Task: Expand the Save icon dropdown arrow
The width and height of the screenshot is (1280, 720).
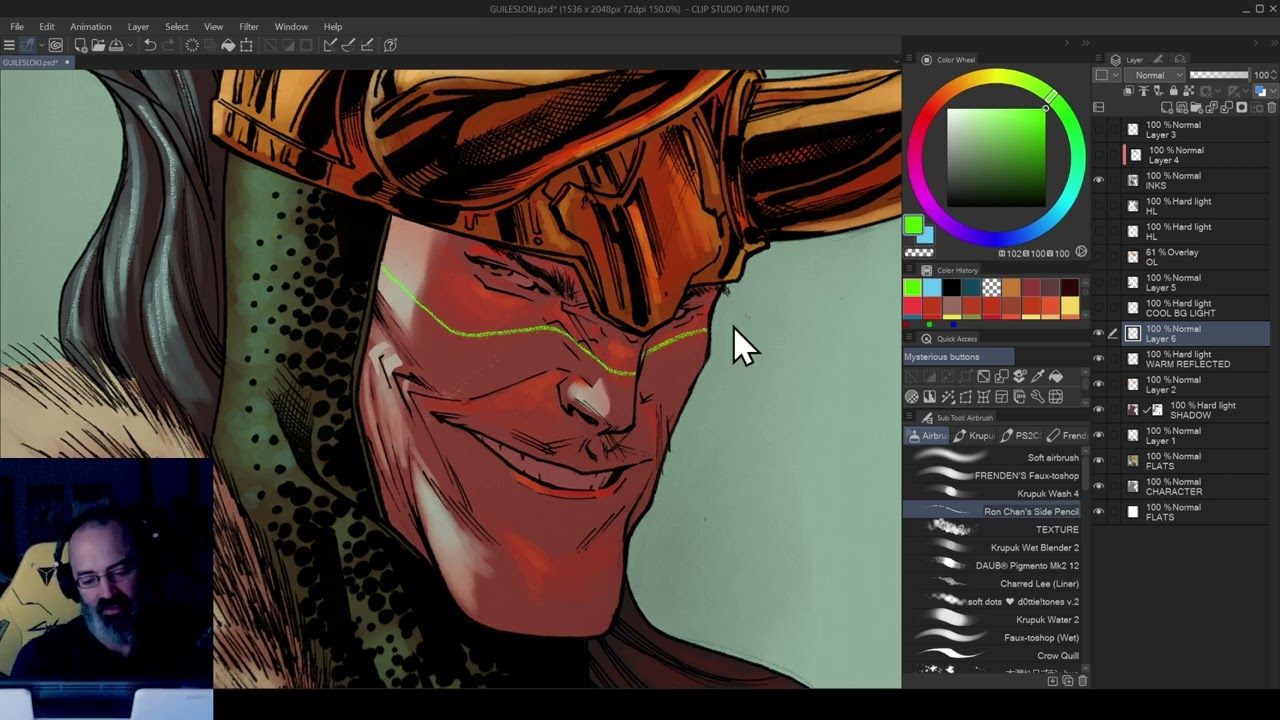Action: [130, 45]
